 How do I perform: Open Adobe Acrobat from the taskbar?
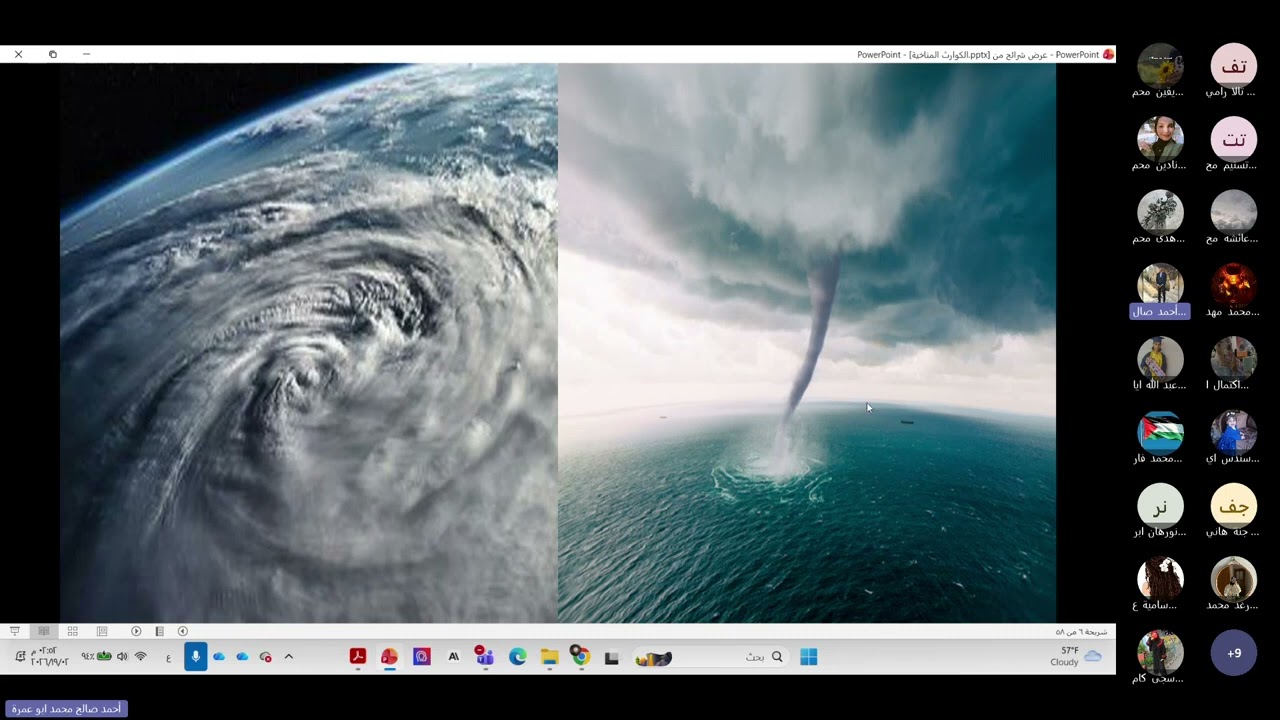[x=358, y=657]
